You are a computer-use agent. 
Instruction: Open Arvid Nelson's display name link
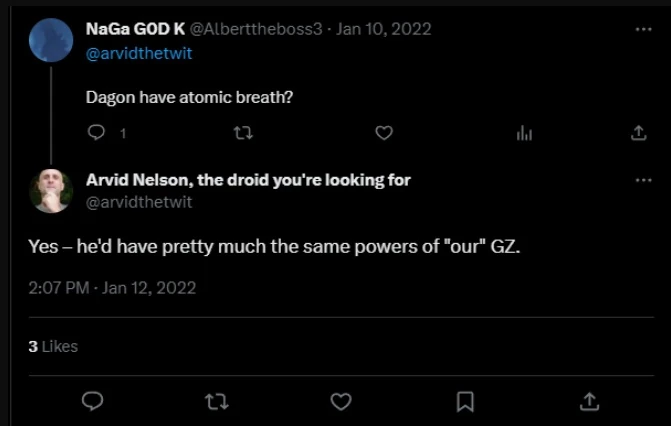tap(249, 180)
